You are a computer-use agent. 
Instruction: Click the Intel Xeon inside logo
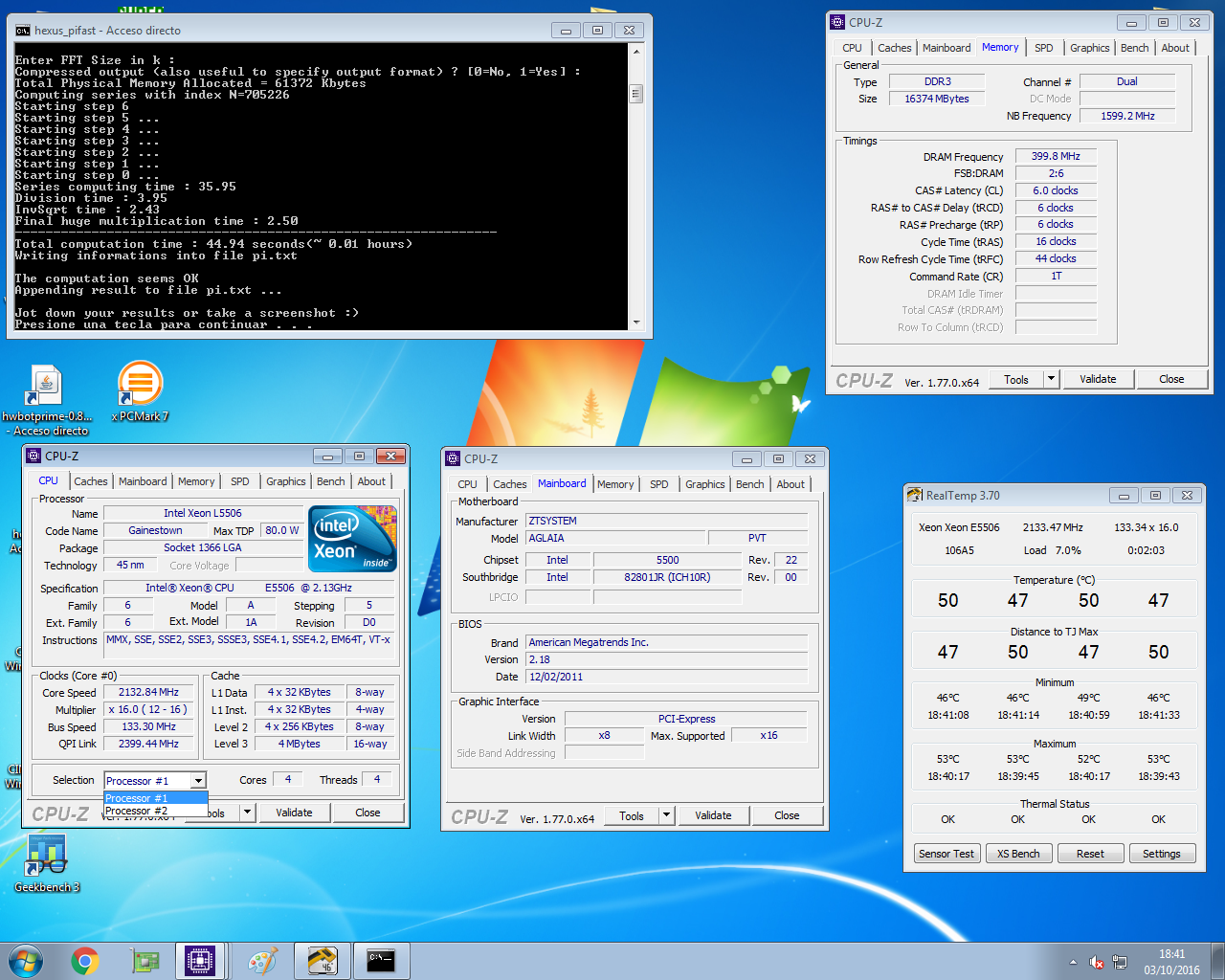(x=353, y=539)
